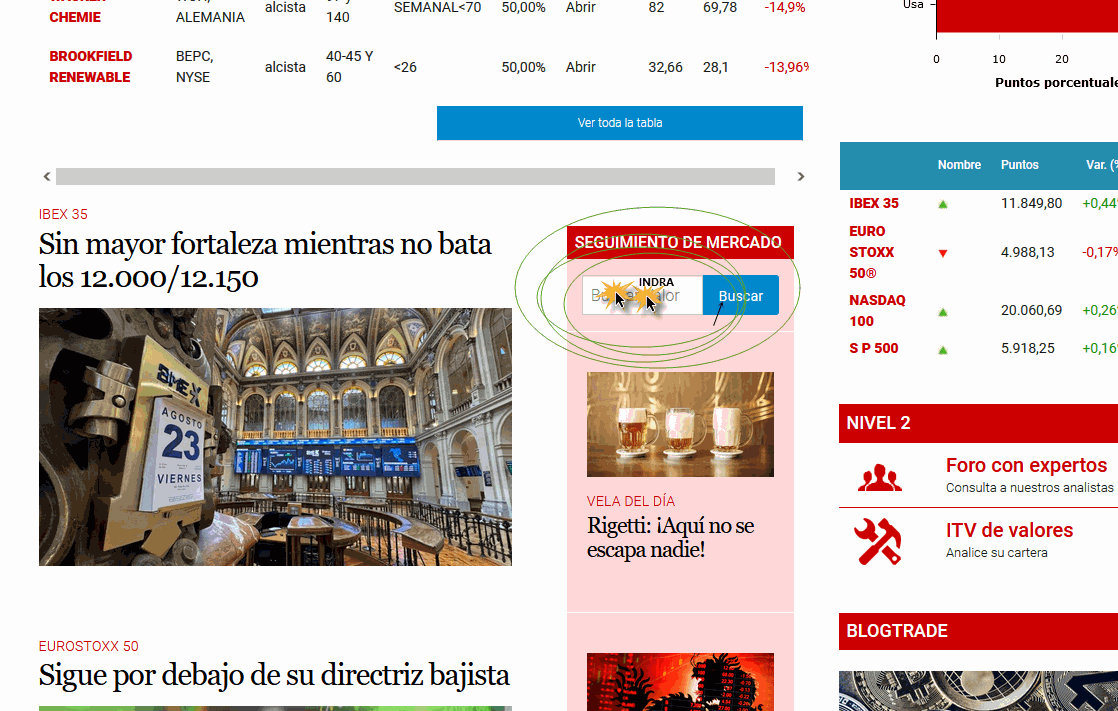The image size is (1118, 711).
Task: Open the beer mugs article thumbnail
Action: pos(680,424)
